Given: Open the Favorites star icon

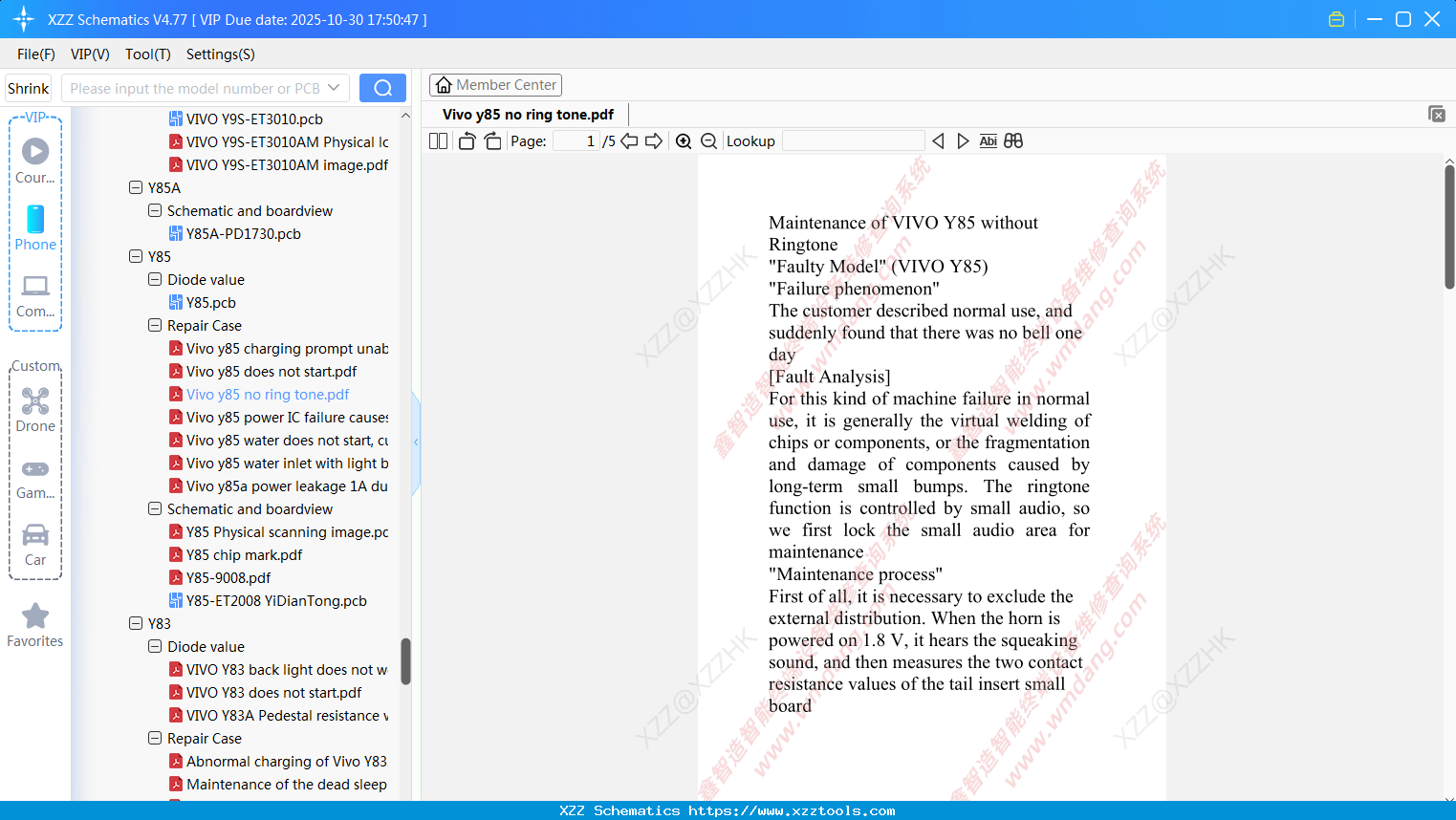Looking at the screenshot, I should 35,615.
